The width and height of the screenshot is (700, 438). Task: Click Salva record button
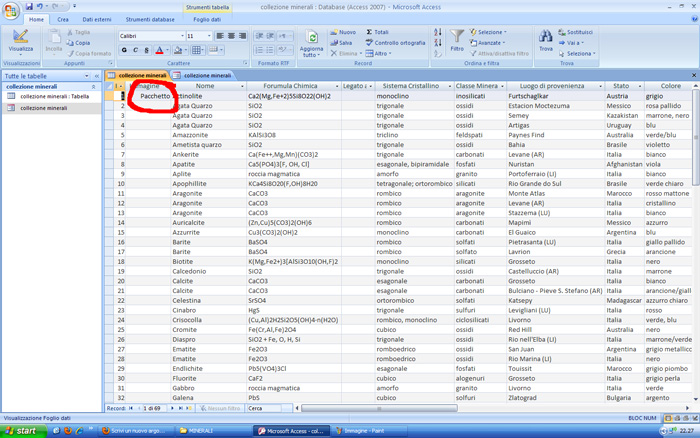coord(341,43)
